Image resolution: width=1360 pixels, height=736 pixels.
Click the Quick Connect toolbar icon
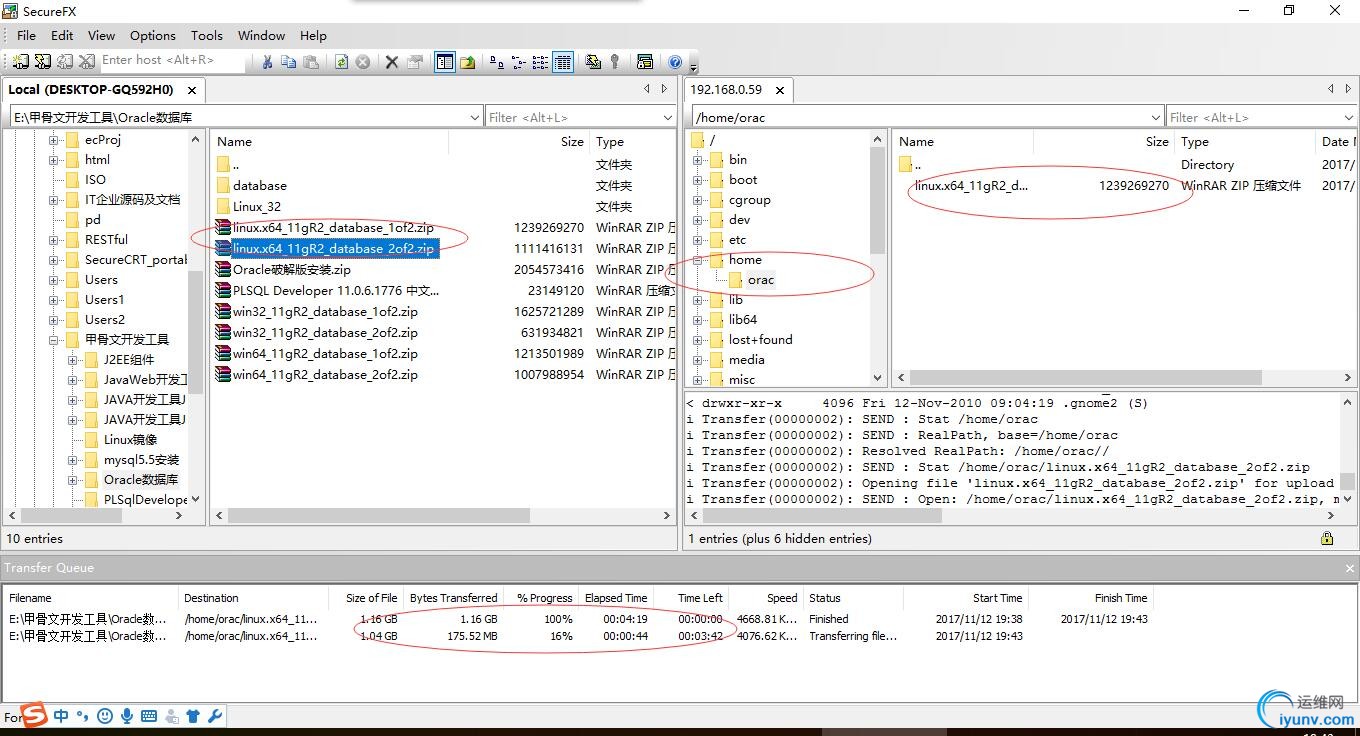tap(43, 61)
